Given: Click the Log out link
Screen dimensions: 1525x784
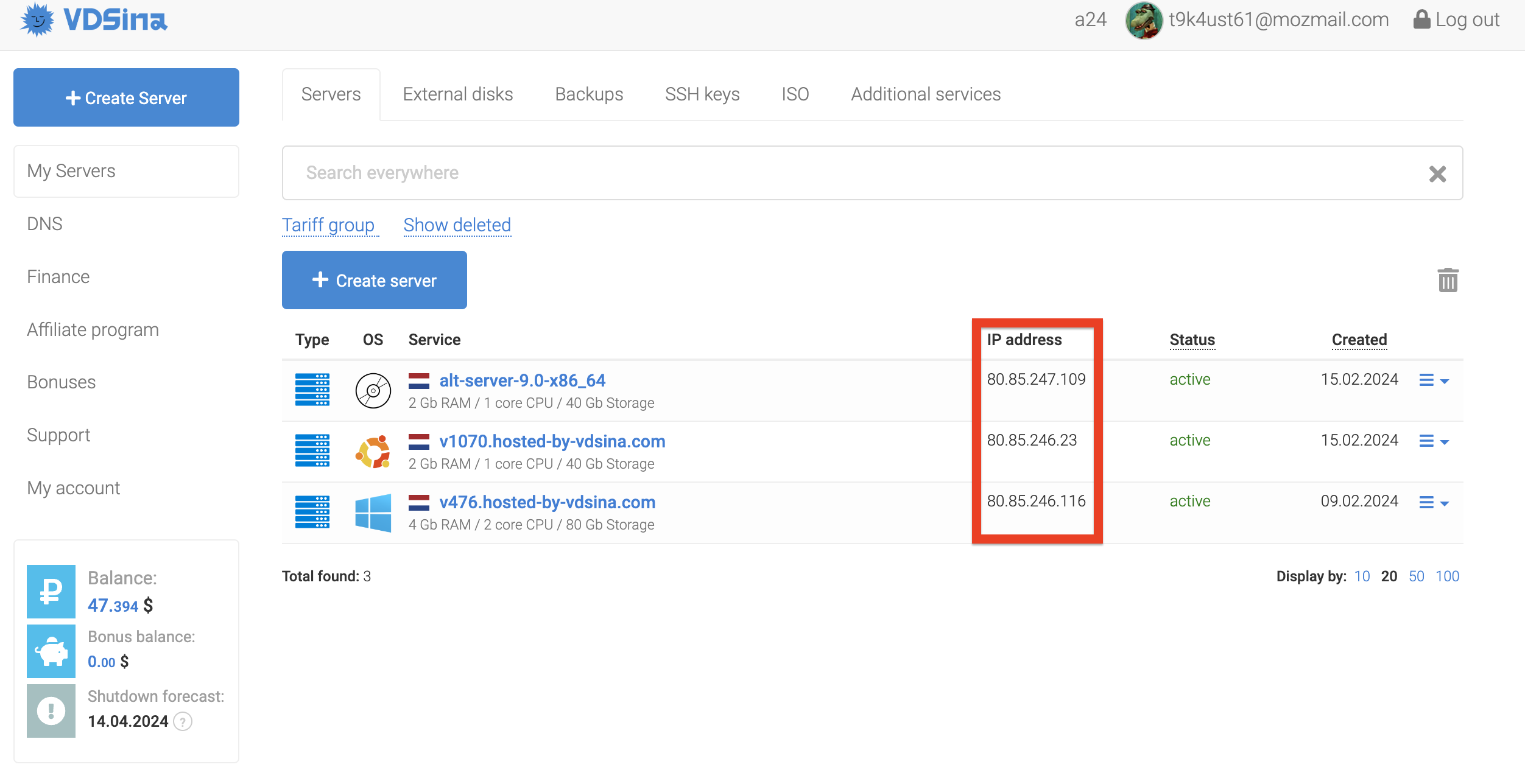Looking at the screenshot, I should click(x=1456, y=19).
